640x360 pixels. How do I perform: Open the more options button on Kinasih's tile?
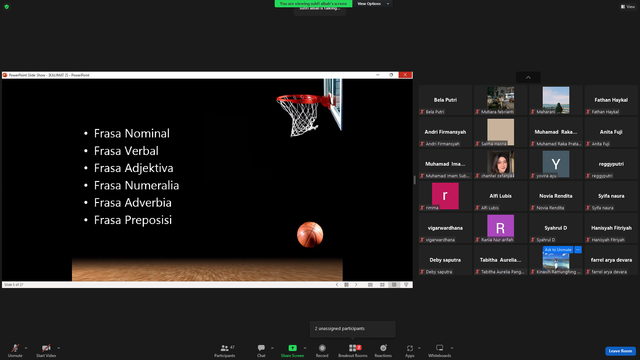(578, 249)
